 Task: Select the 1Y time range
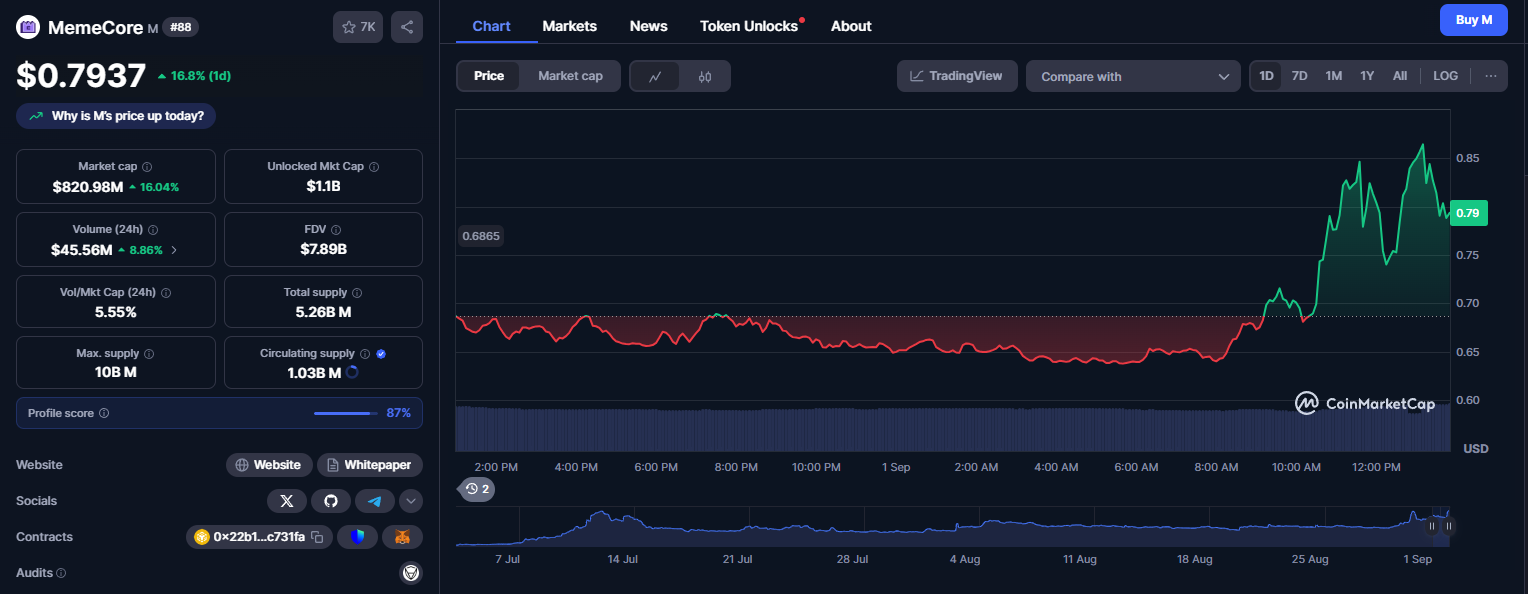pos(1367,76)
